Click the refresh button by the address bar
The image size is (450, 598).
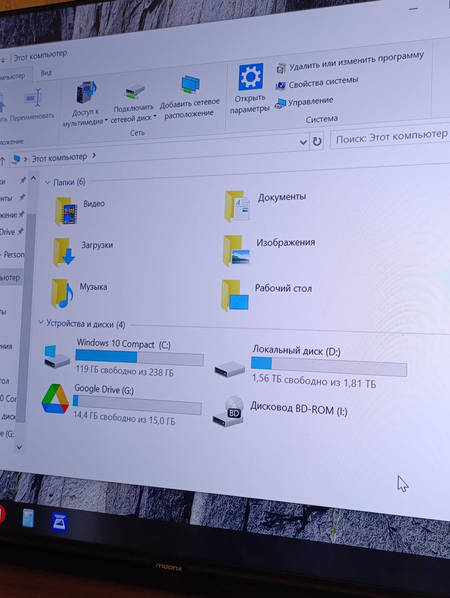click(x=317, y=141)
